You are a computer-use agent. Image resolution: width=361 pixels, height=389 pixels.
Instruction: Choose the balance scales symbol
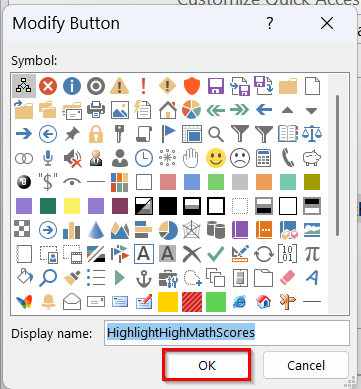pyautogui.click(x=312, y=134)
